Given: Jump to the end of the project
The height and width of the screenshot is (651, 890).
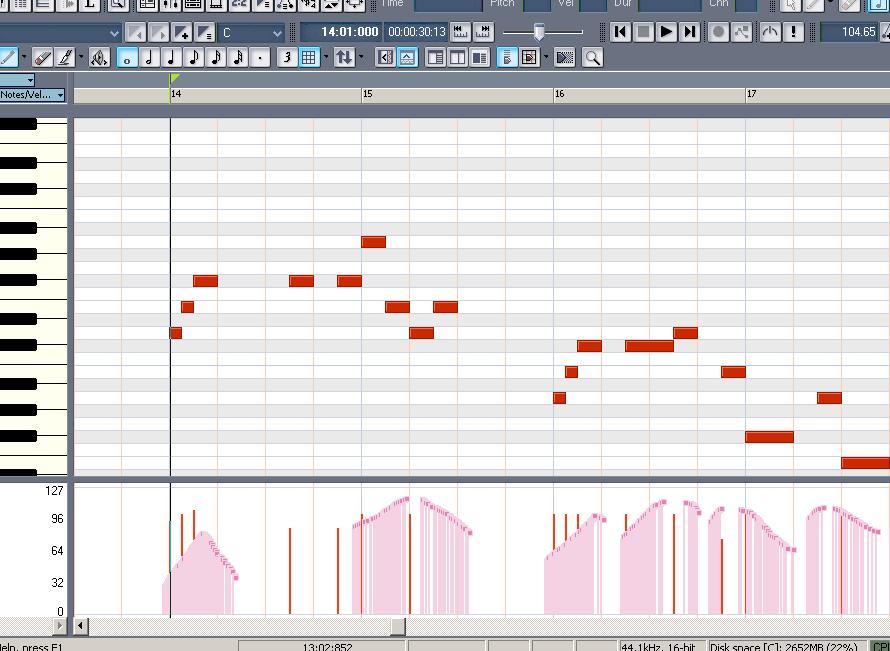Looking at the screenshot, I should point(690,32).
